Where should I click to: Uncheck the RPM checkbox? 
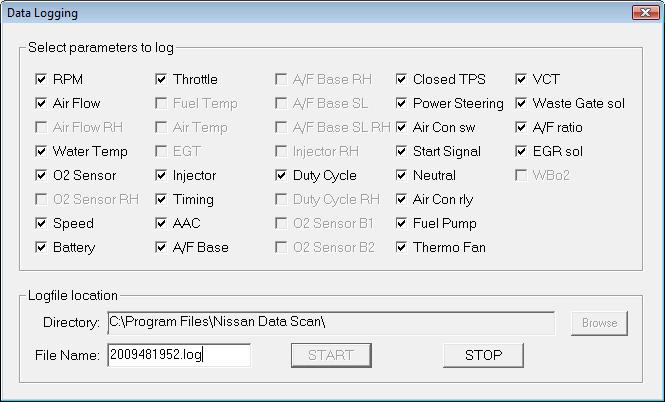[41, 79]
